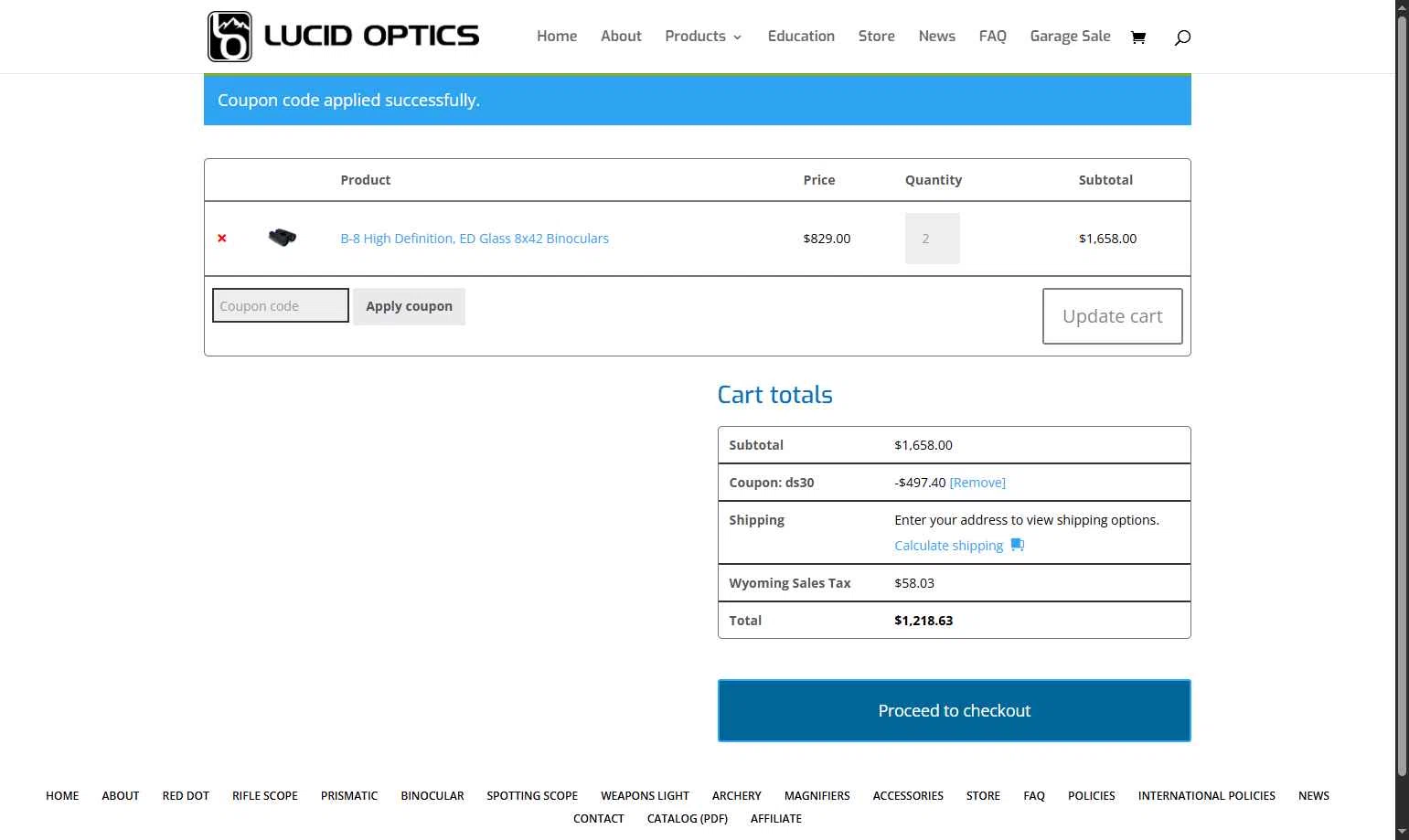Image resolution: width=1409 pixels, height=840 pixels.
Task: Open the binoculars product thumbnail
Action: pyautogui.click(x=283, y=238)
